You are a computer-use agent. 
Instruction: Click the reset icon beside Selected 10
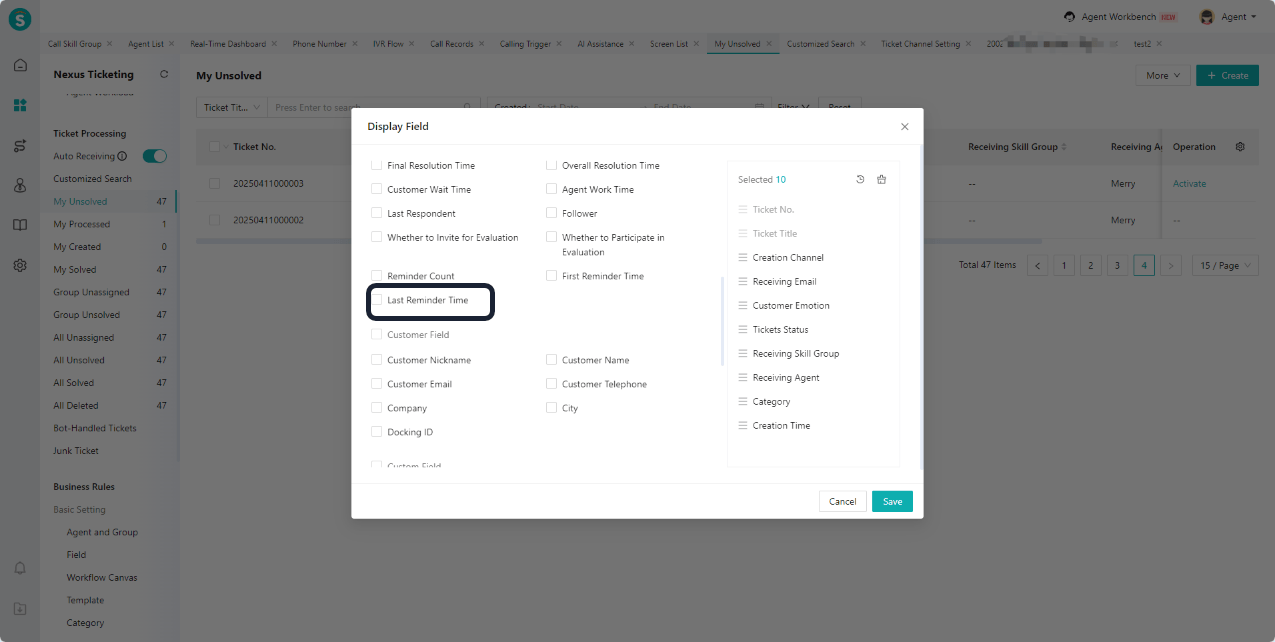pos(861,180)
